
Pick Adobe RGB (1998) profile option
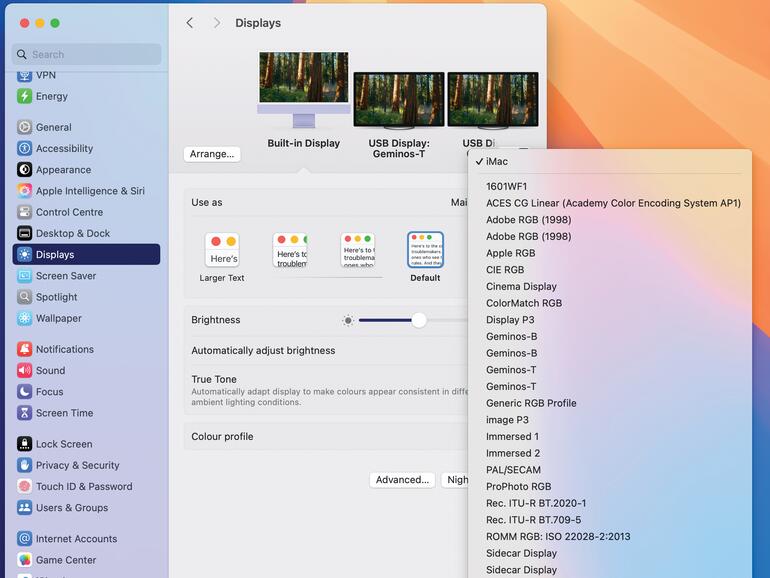[528, 220]
